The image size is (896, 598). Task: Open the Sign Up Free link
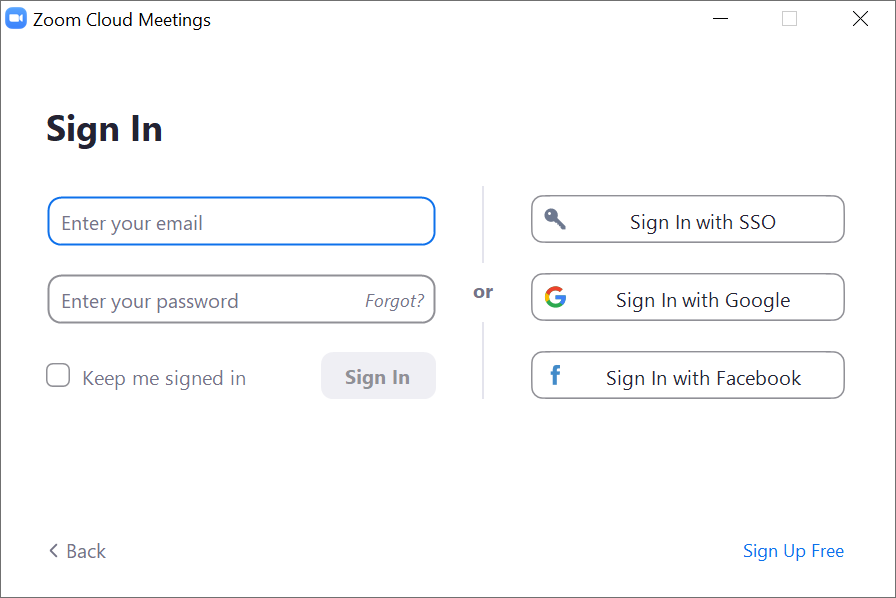tap(793, 551)
